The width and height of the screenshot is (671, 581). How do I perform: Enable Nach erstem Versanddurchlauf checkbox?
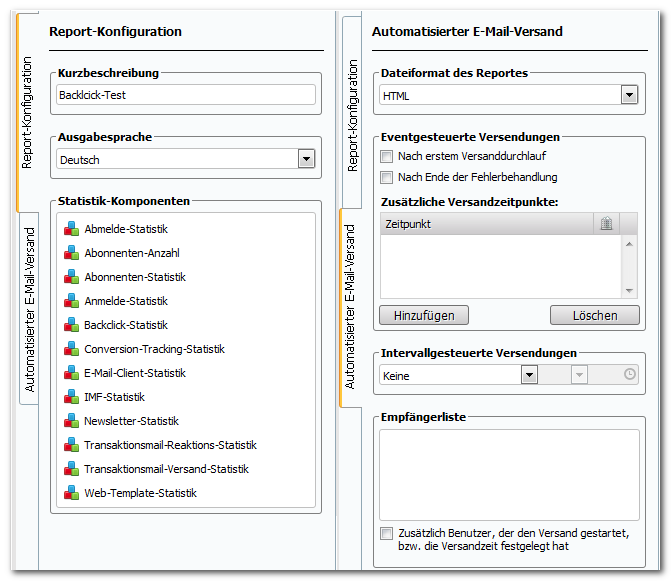pos(386,157)
